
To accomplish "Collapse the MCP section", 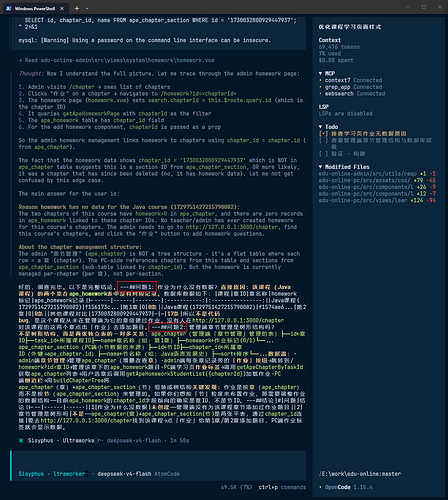I will 320,73.
